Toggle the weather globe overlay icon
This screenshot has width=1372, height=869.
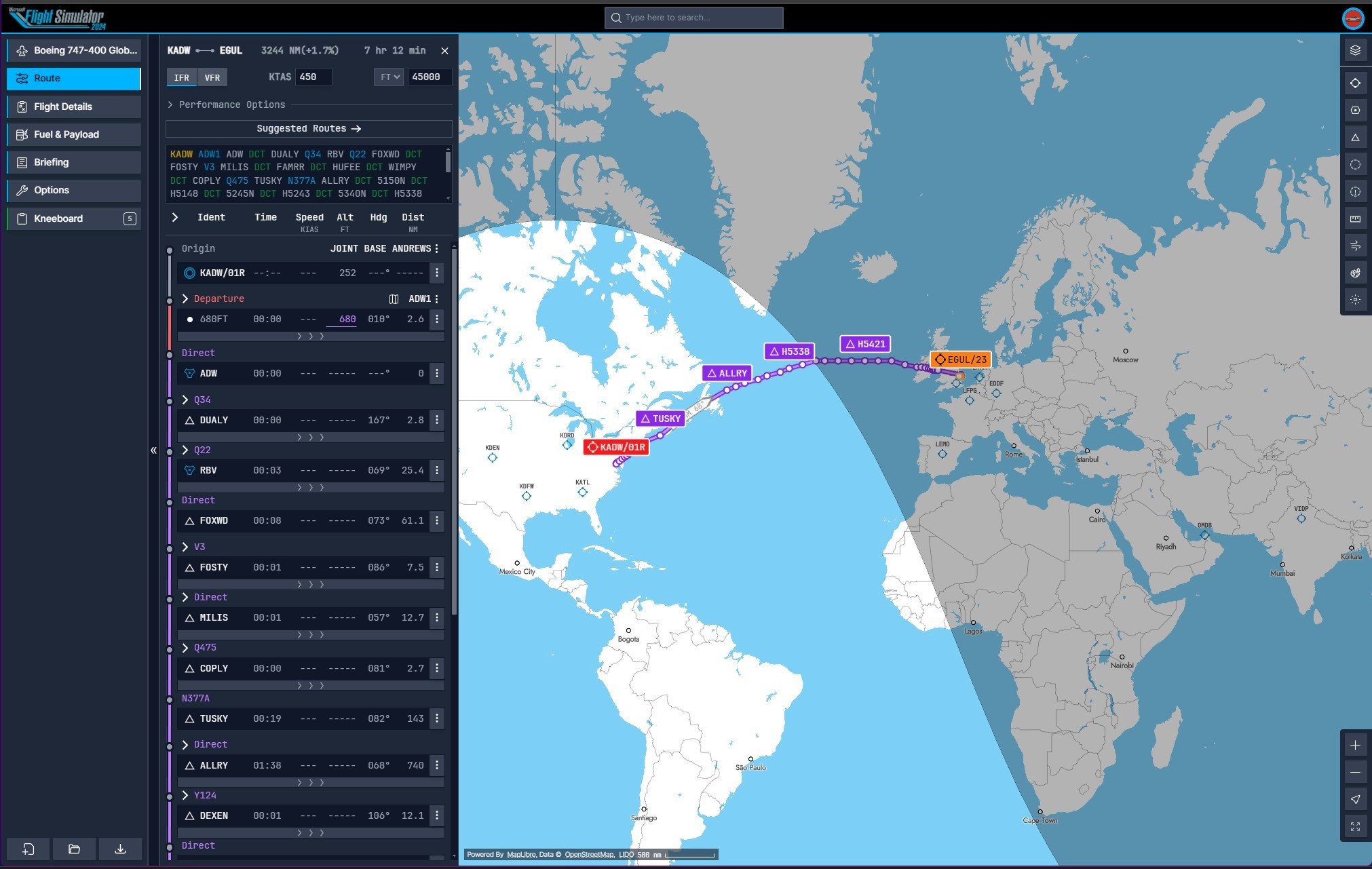tap(1355, 273)
